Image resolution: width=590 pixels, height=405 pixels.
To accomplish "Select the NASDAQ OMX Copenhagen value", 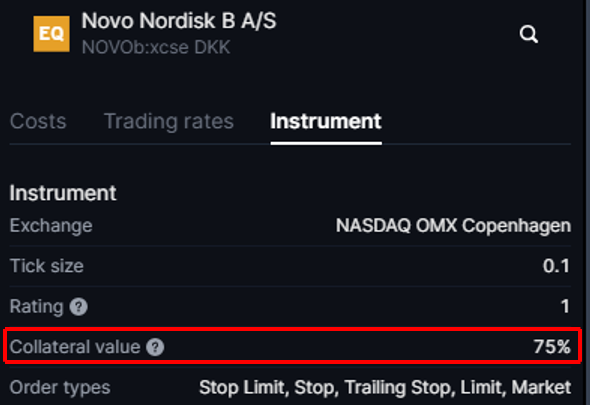I will 453,226.
